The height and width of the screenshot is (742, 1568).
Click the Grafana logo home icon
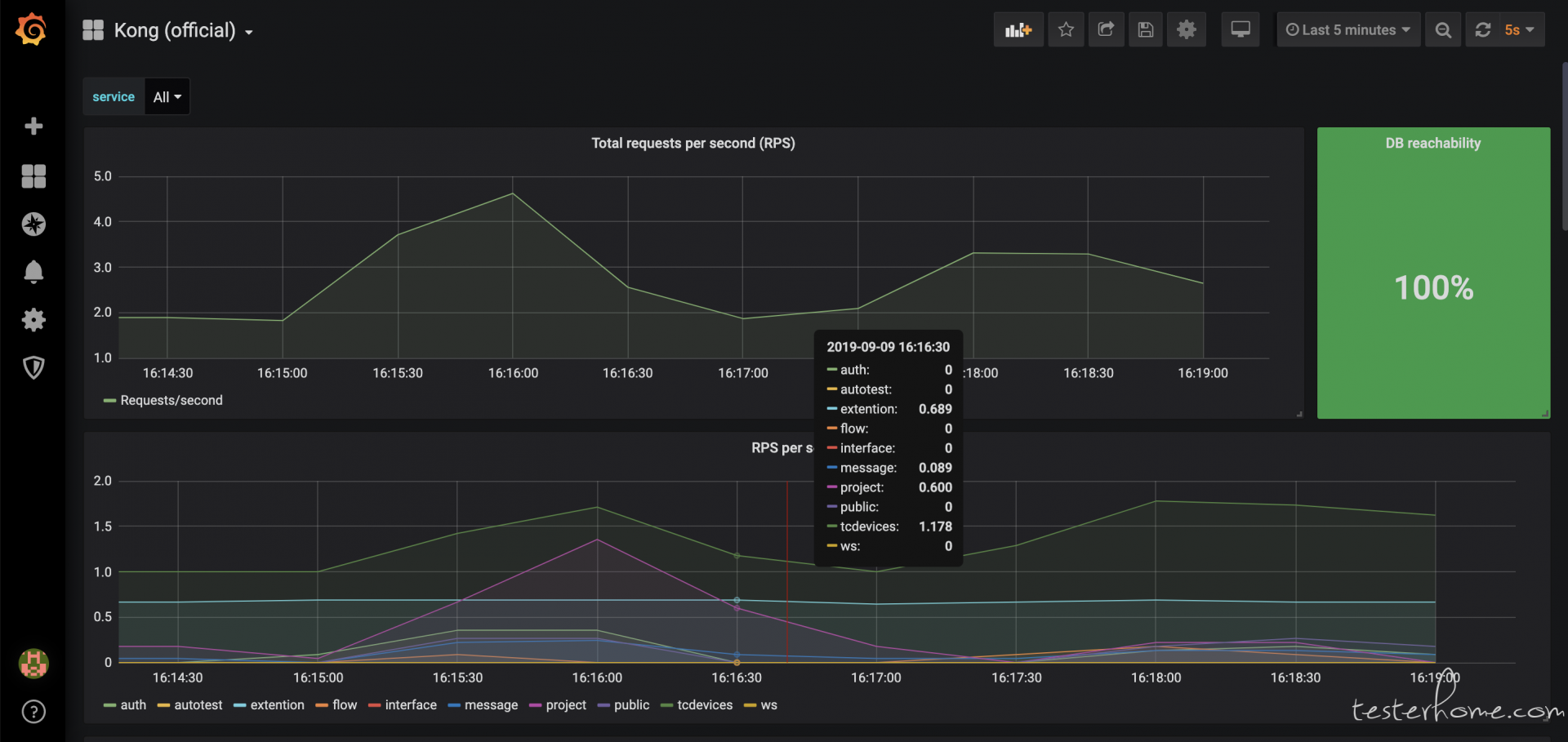[32, 30]
